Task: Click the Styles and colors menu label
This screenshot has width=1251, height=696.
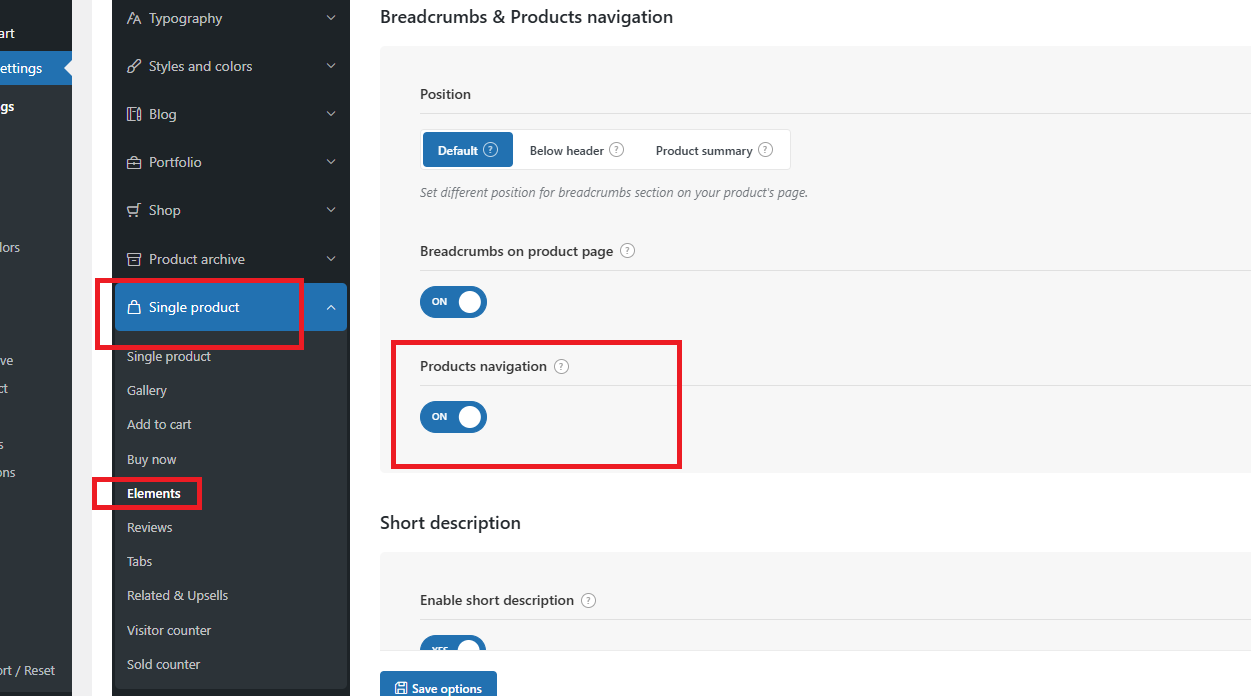Action: pyautogui.click(x=201, y=66)
